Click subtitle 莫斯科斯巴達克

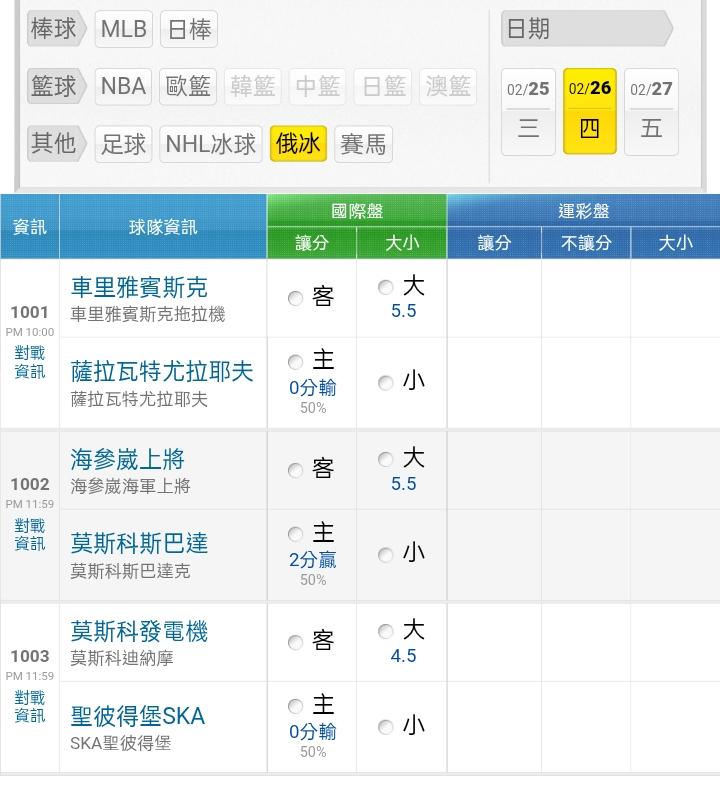(x=130, y=571)
